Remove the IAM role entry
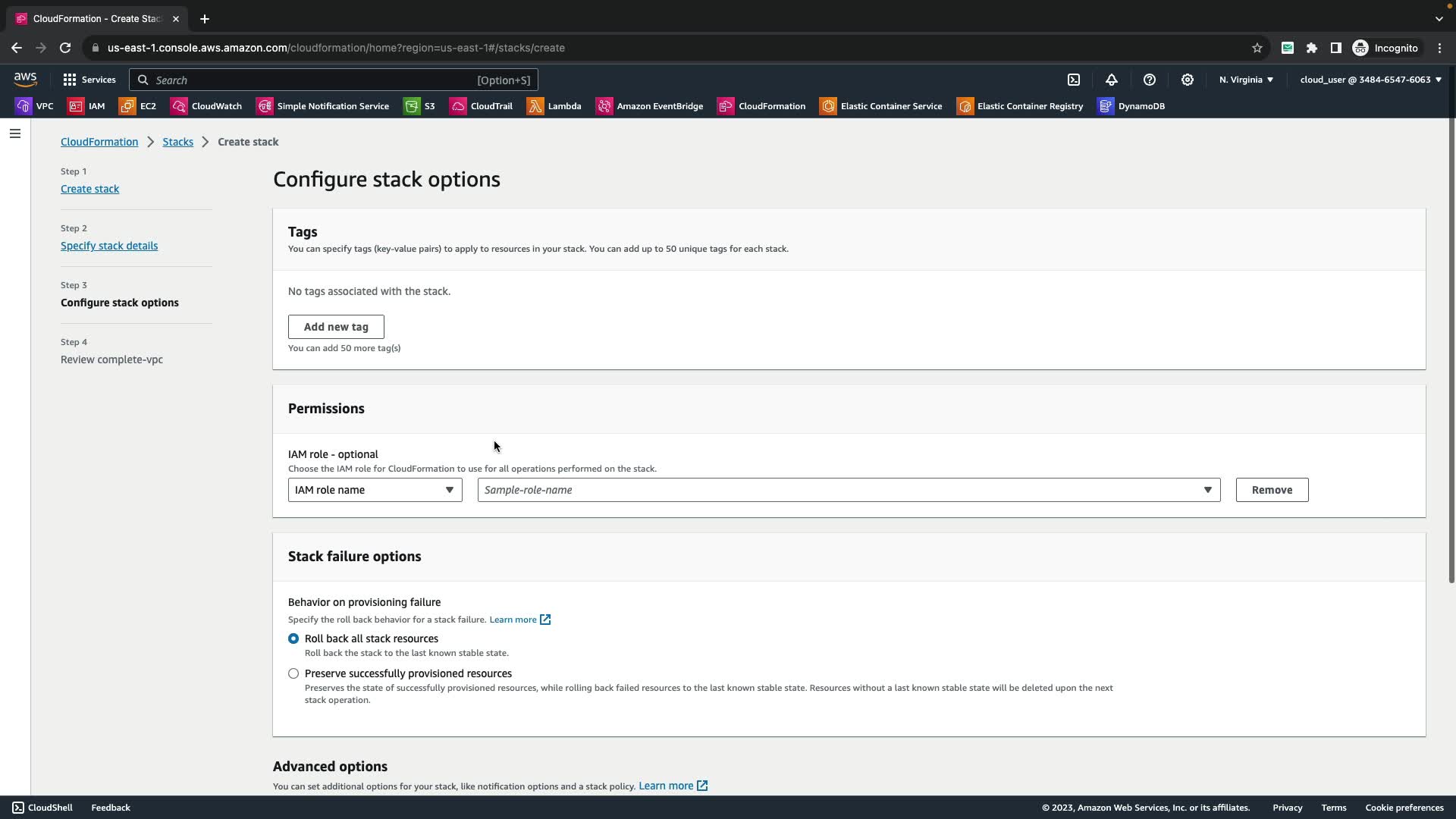 point(1272,490)
